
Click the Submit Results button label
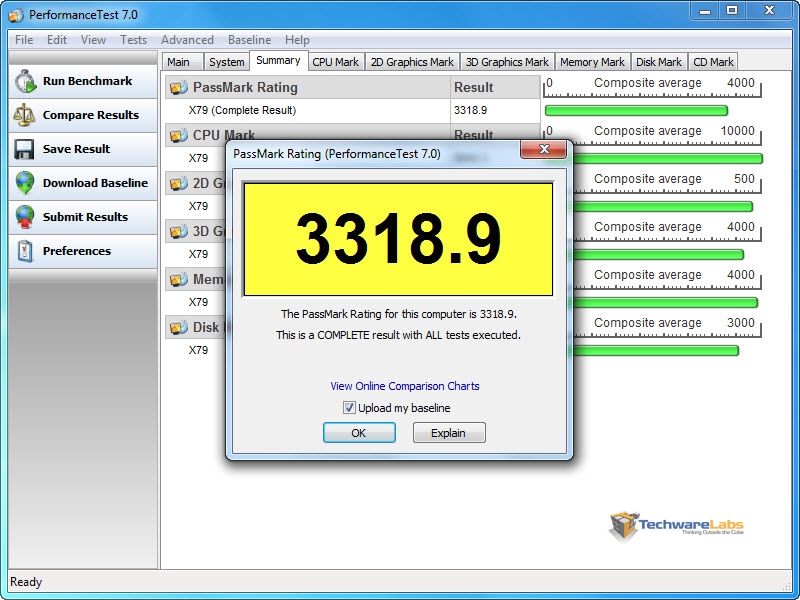coord(85,217)
